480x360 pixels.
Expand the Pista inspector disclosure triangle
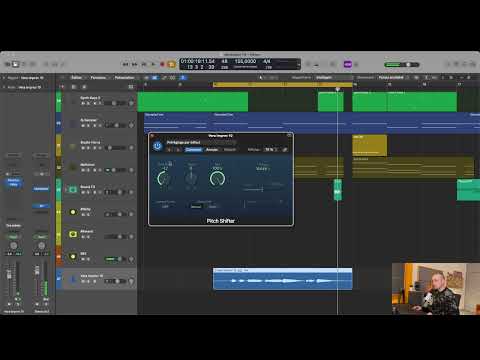tap(4, 87)
